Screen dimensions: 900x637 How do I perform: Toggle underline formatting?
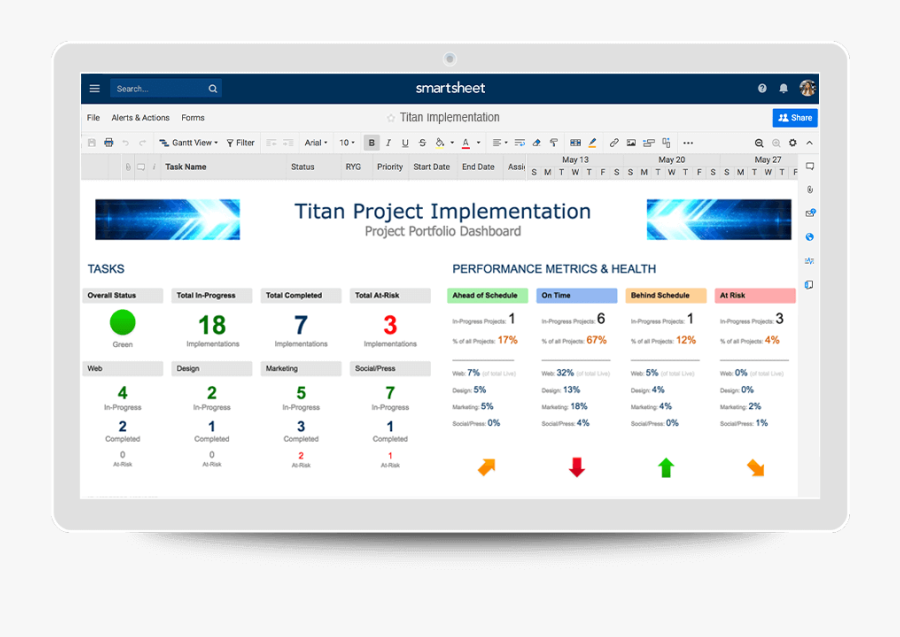tap(405, 143)
